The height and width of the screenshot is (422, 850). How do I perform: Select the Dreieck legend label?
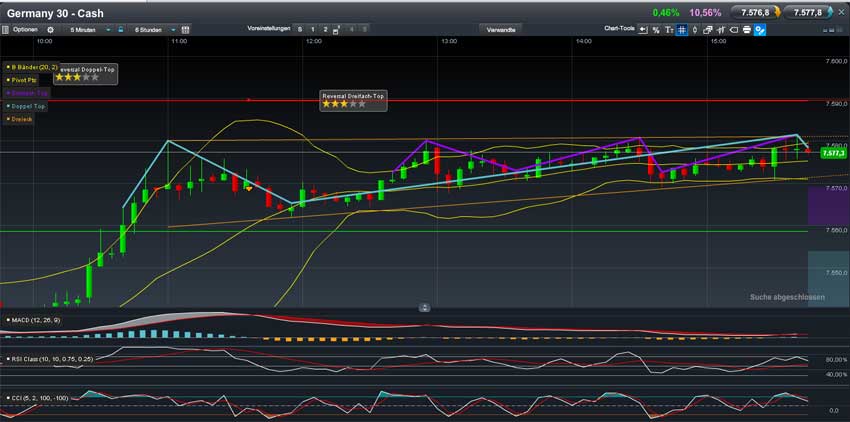(x=19, y=119)
